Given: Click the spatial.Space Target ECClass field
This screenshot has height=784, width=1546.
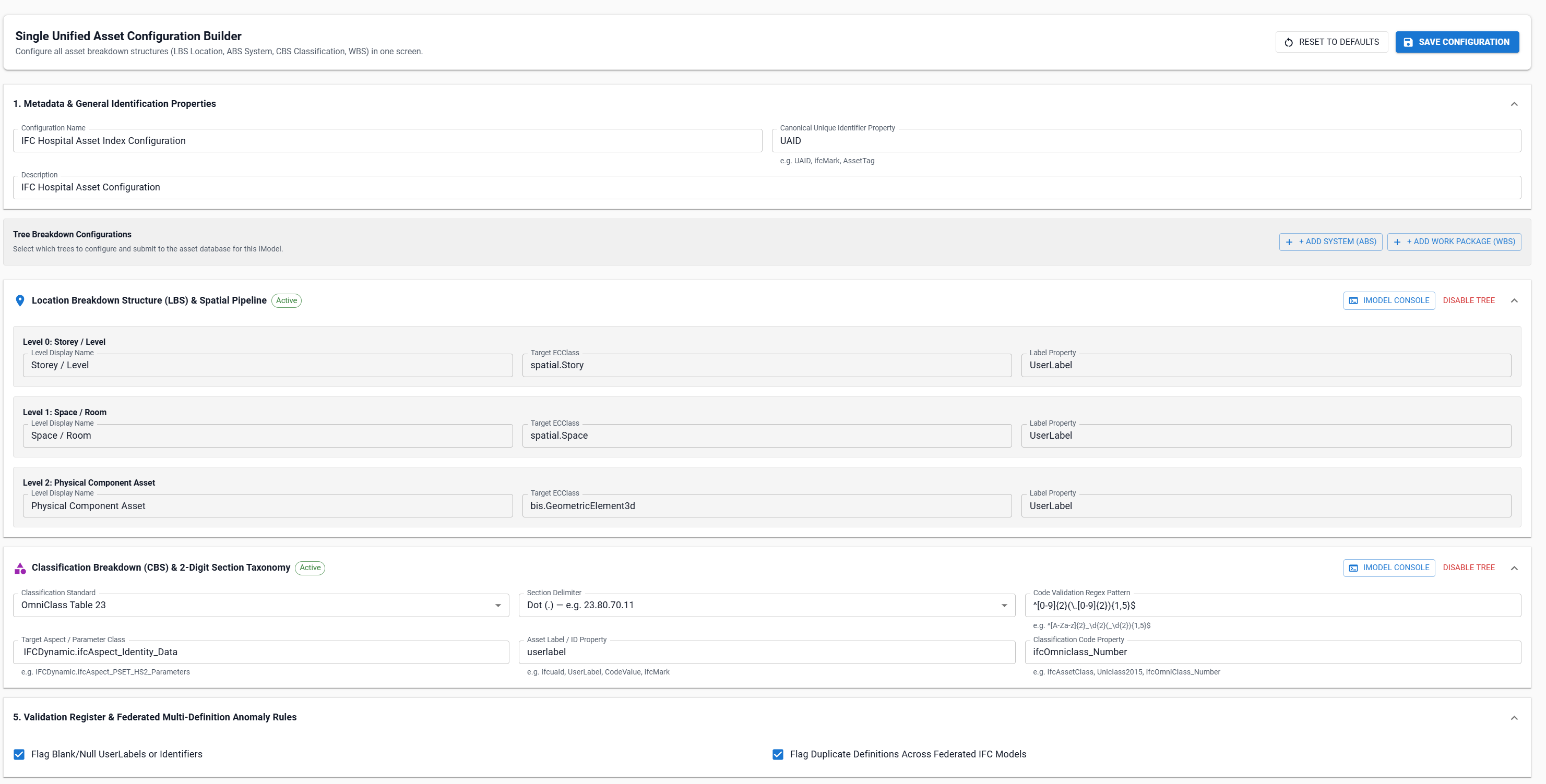Looking at the screenshot, I should point(767,436).
